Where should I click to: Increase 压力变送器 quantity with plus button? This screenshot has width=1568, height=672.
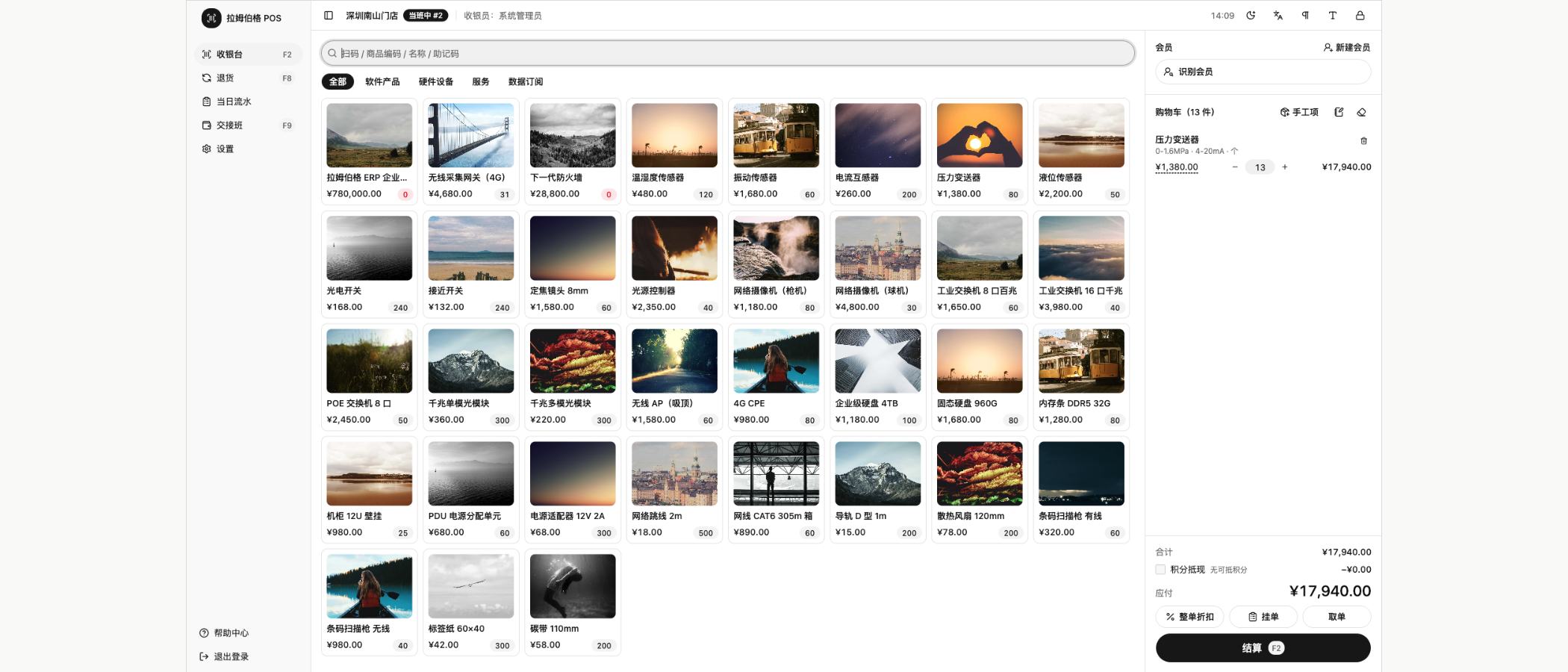click(x=1285, y=167)
